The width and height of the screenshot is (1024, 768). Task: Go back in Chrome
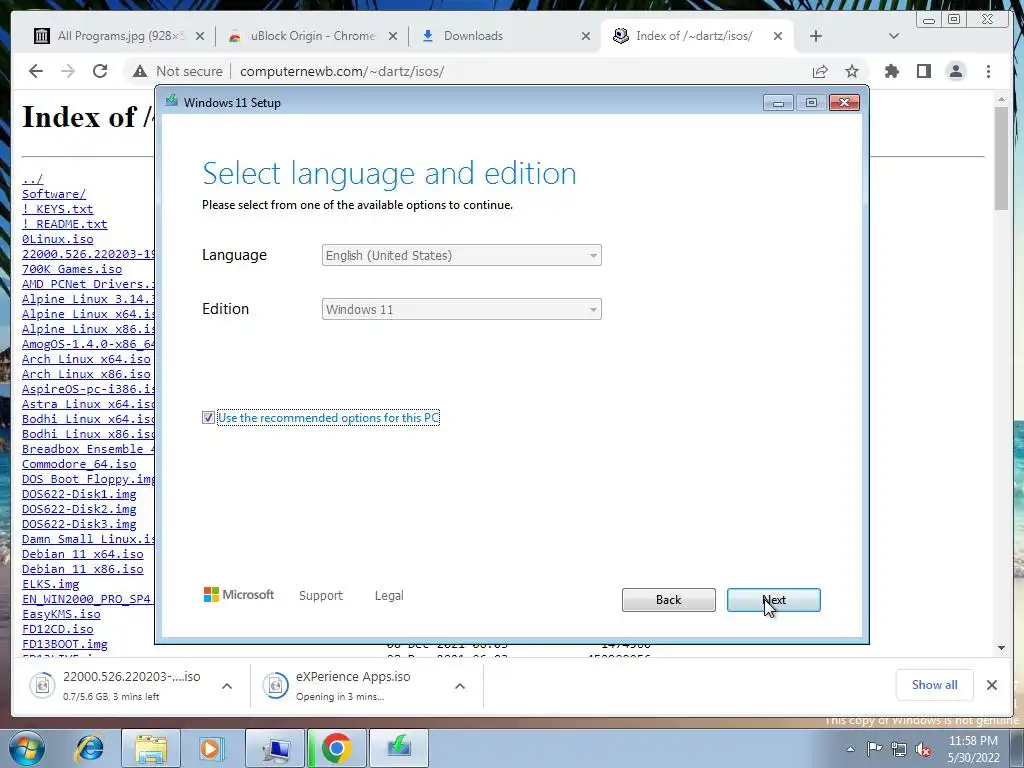[36, 71]
